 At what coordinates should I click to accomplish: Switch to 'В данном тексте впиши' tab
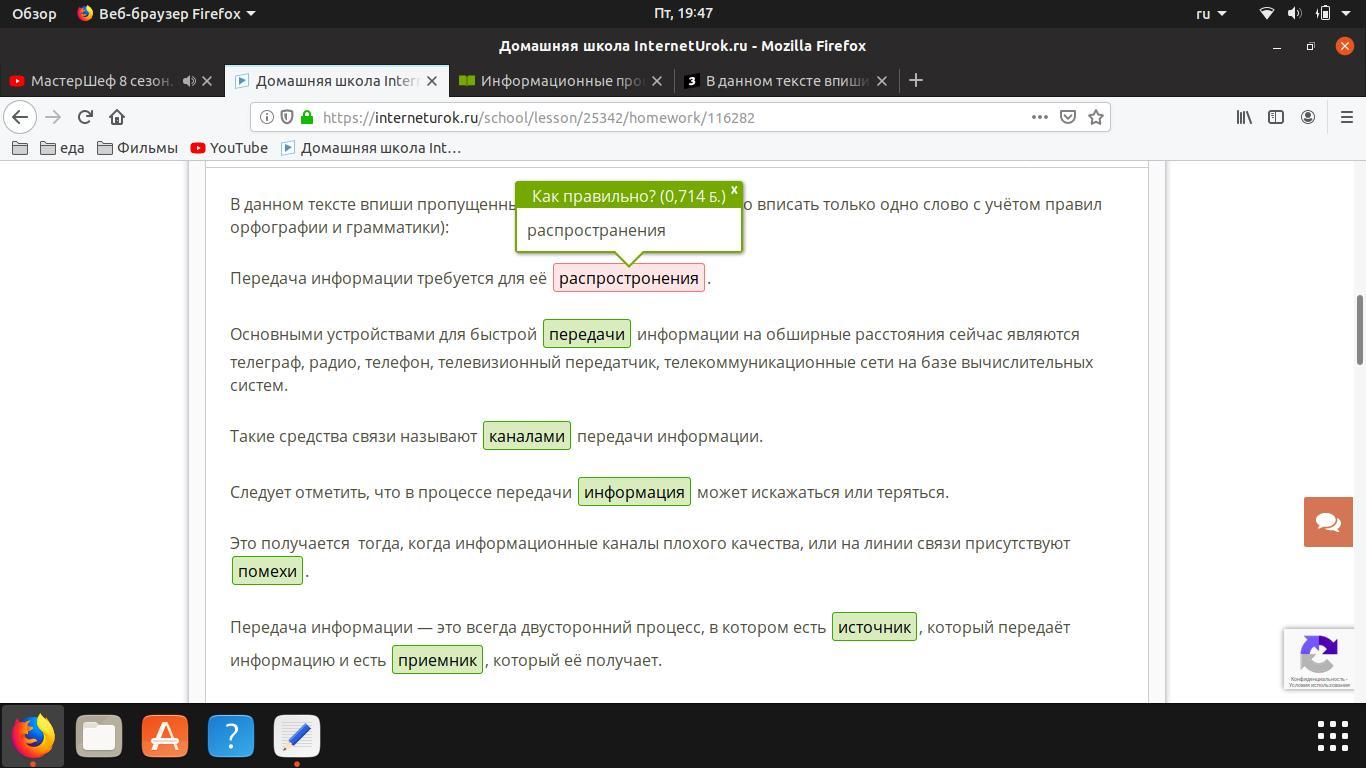click(786, 81)
